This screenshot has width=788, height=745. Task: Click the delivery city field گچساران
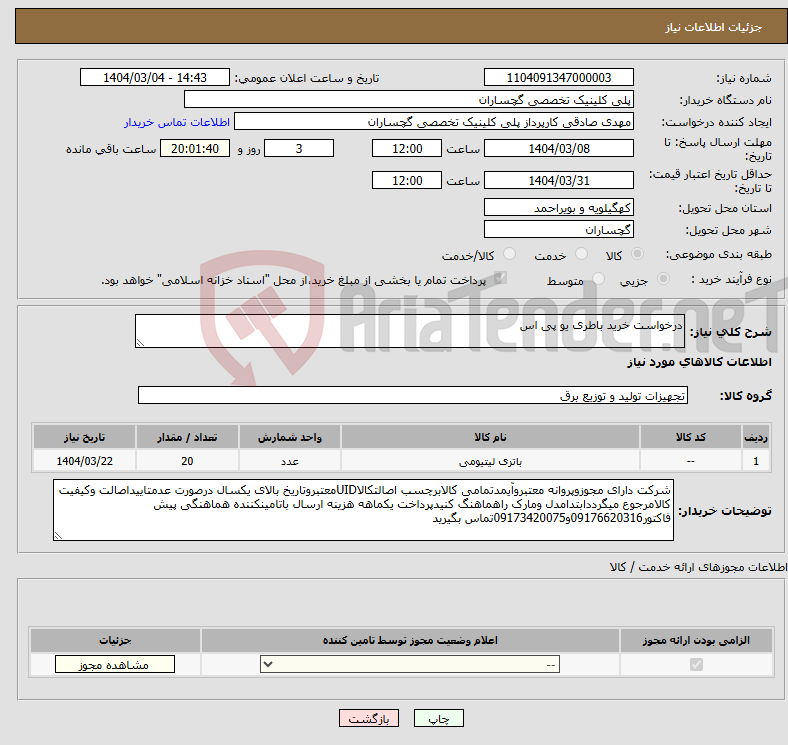[x=559, y=230]
